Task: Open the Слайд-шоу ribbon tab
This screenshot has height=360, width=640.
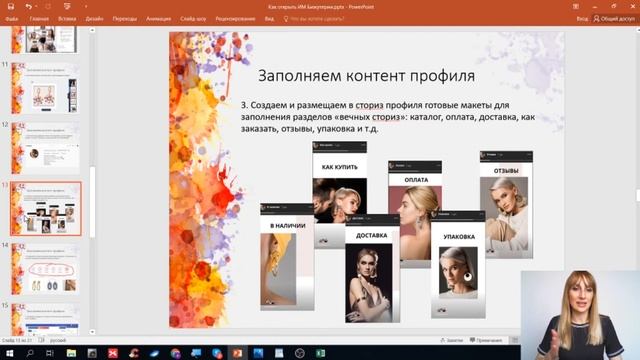Action: [x=193, y=19]
